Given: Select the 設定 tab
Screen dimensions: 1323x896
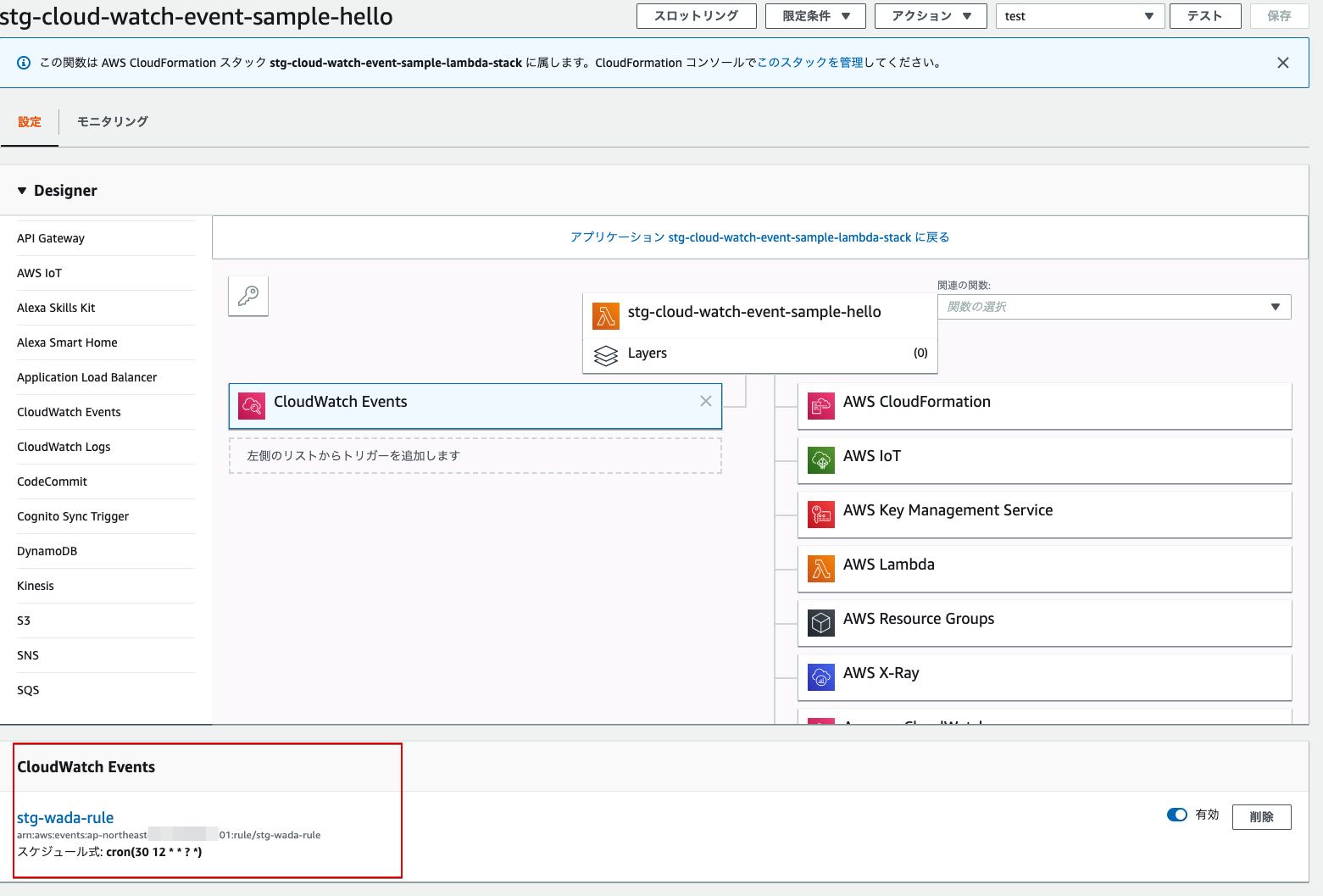Looking at the screenshot, I should (x=30, y=121).
